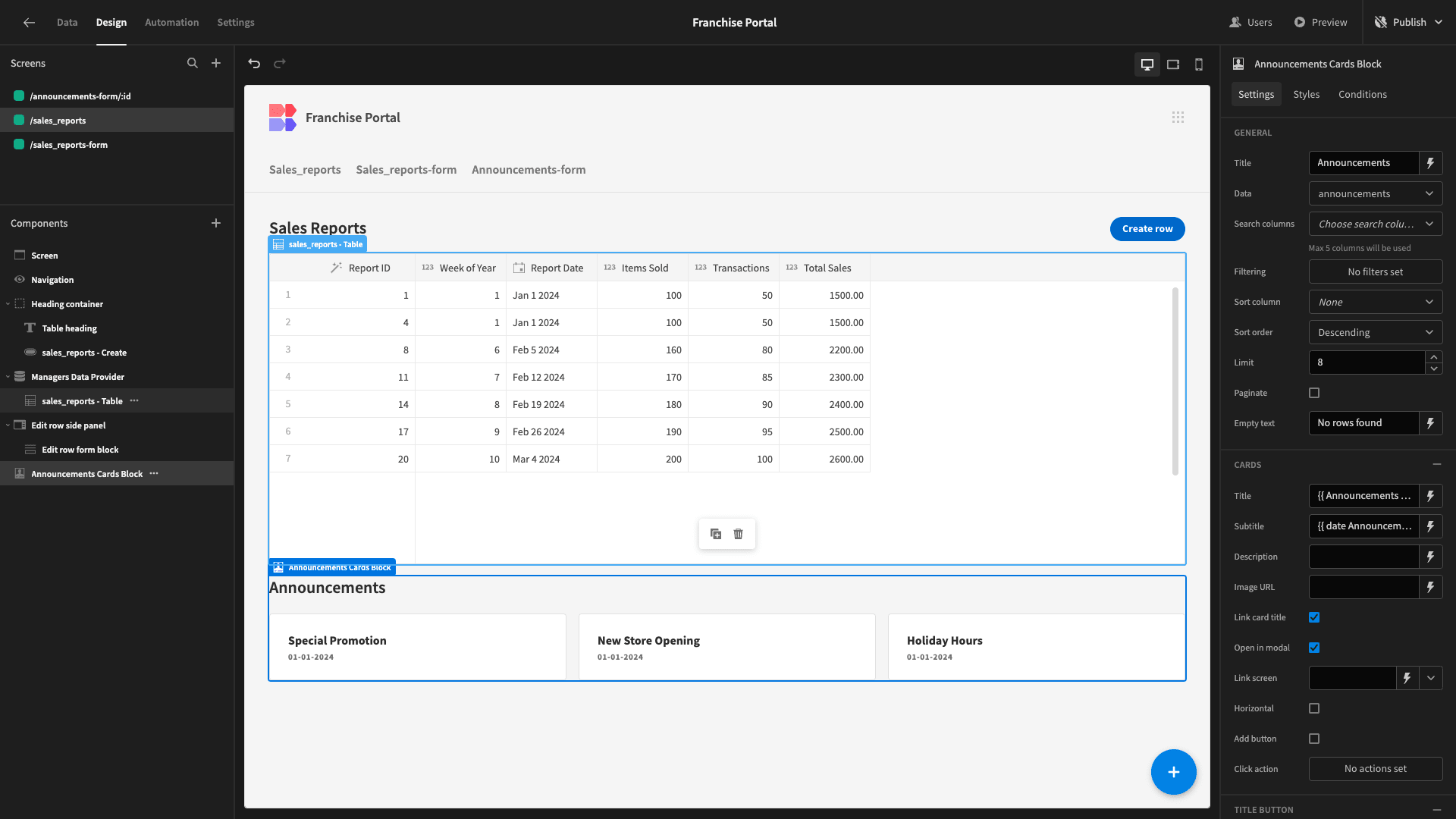The height and width of the screenshot is (819, 1456).
Task: Open bindings for Empty text lightning icon
Action: coord(1431,423)
